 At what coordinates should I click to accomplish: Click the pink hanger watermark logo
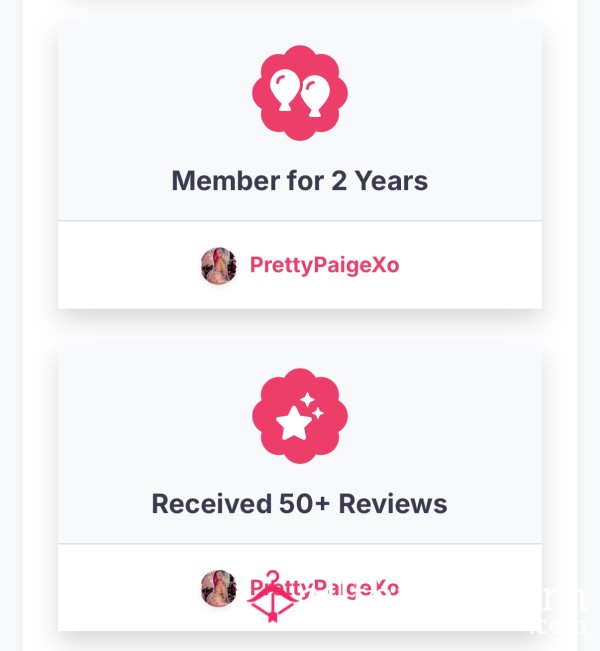coord(272,597)
